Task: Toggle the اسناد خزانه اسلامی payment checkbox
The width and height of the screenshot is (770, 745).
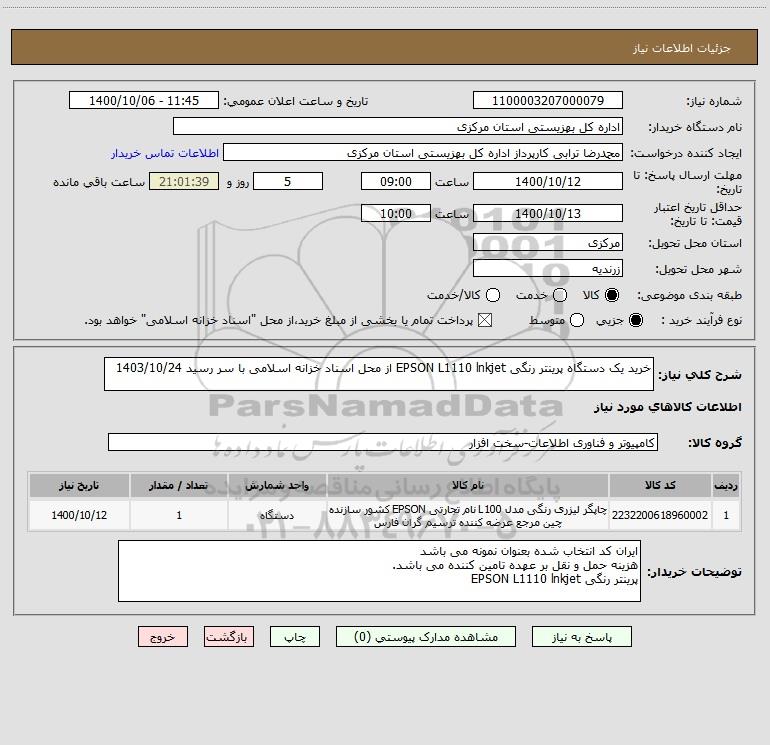Action: 485,320
